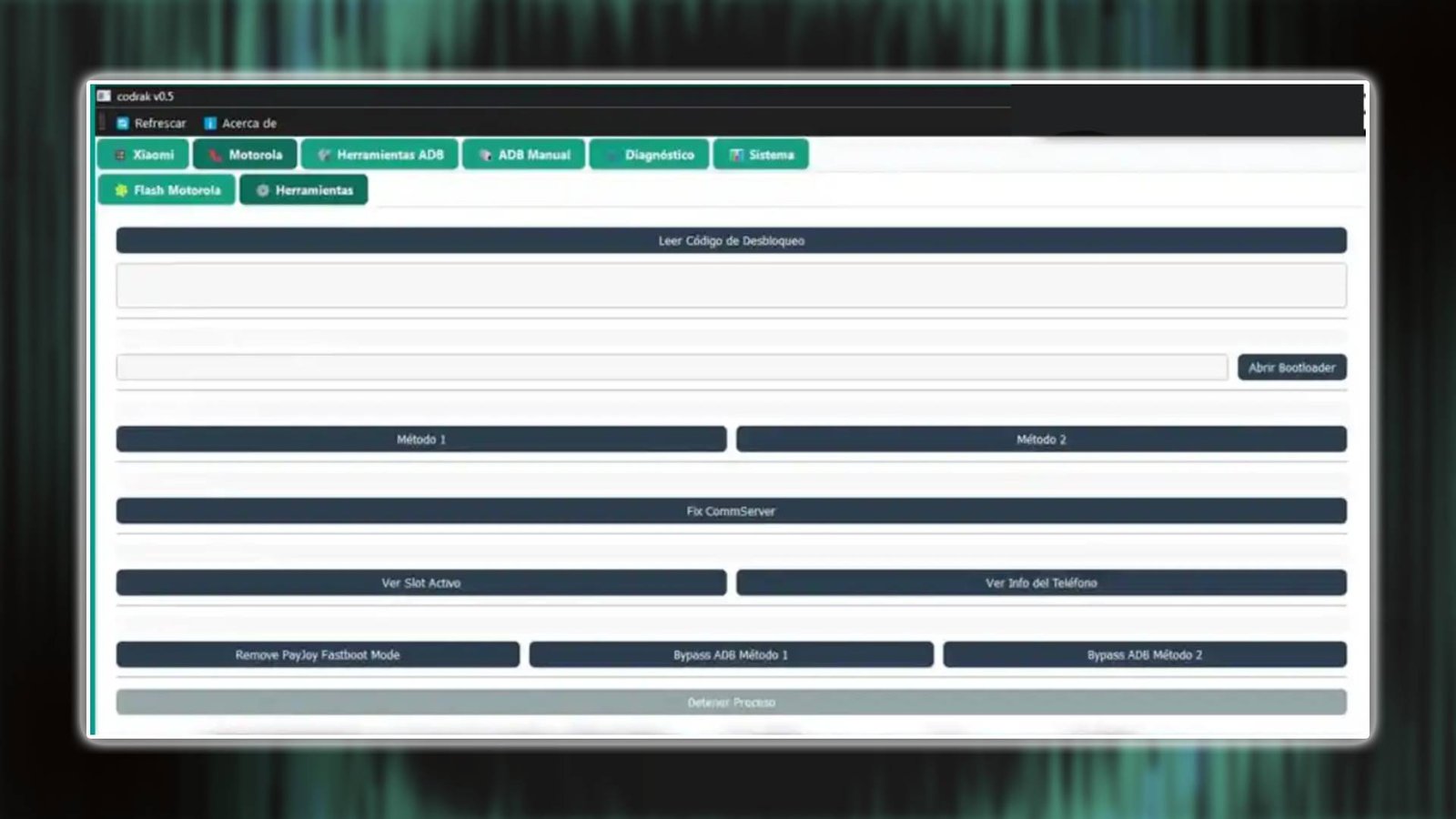This screenshot has width=1456, height=819.
Task: Click the codrak app icon in title bar
Action: (x=105, y=96)
